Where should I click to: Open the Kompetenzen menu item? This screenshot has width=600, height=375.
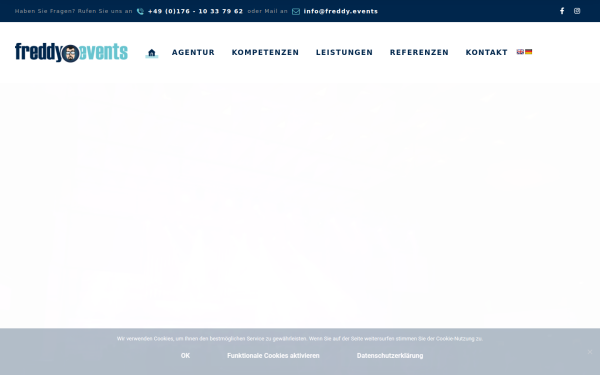(265, 52)
